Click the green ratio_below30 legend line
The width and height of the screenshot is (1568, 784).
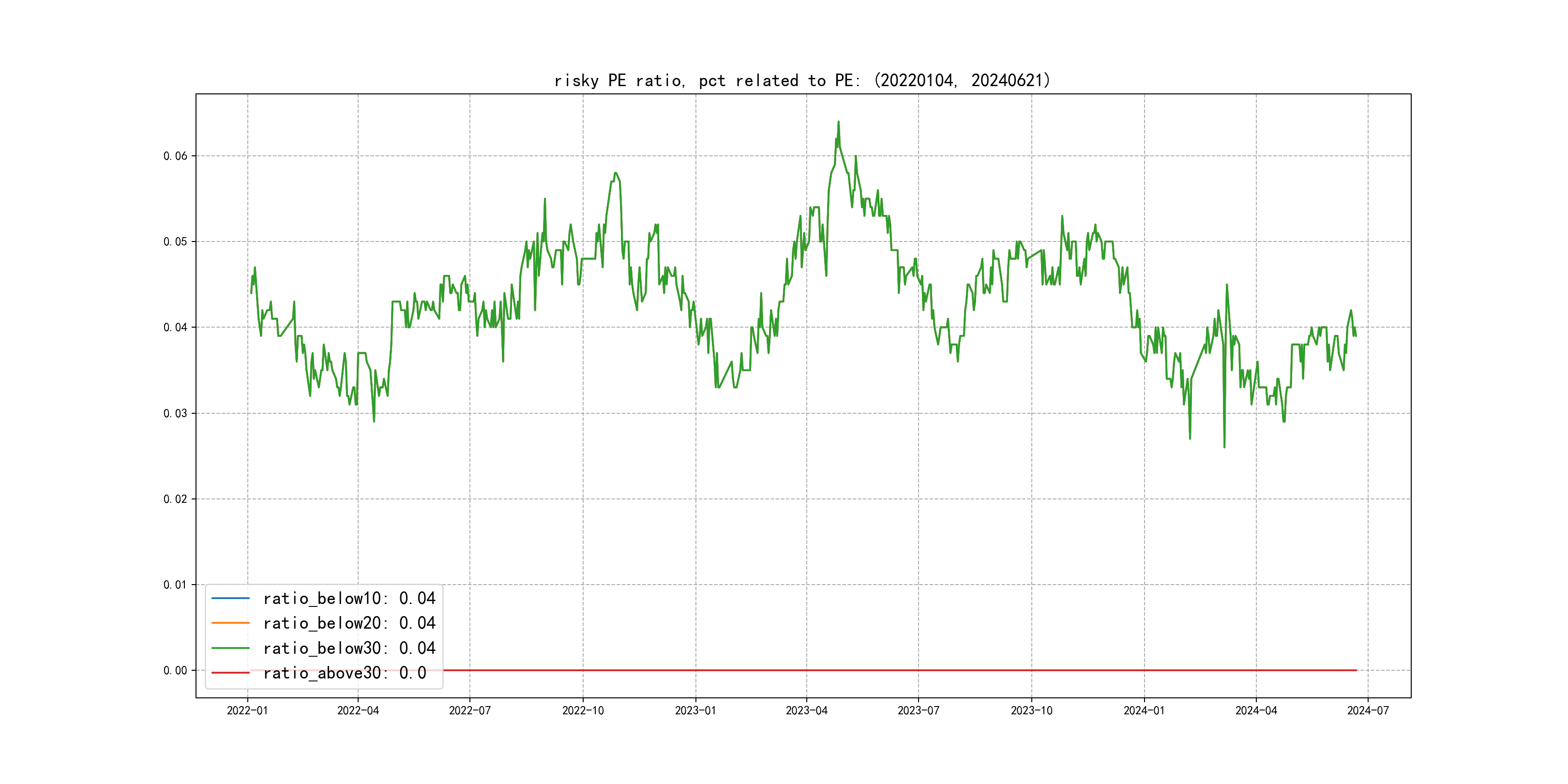230,648
